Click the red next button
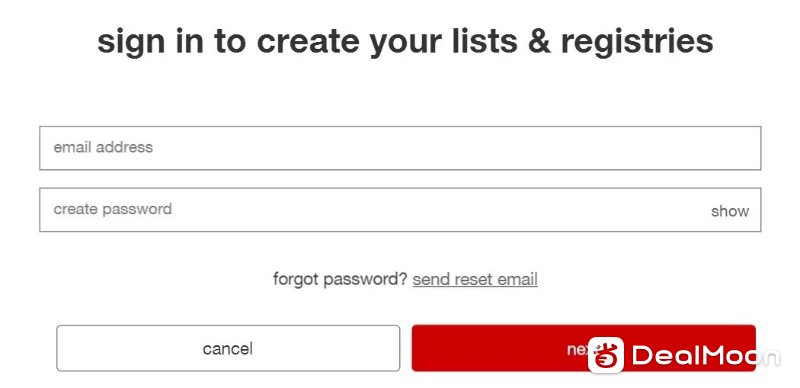800x388 pixels. tap(584, 348)
